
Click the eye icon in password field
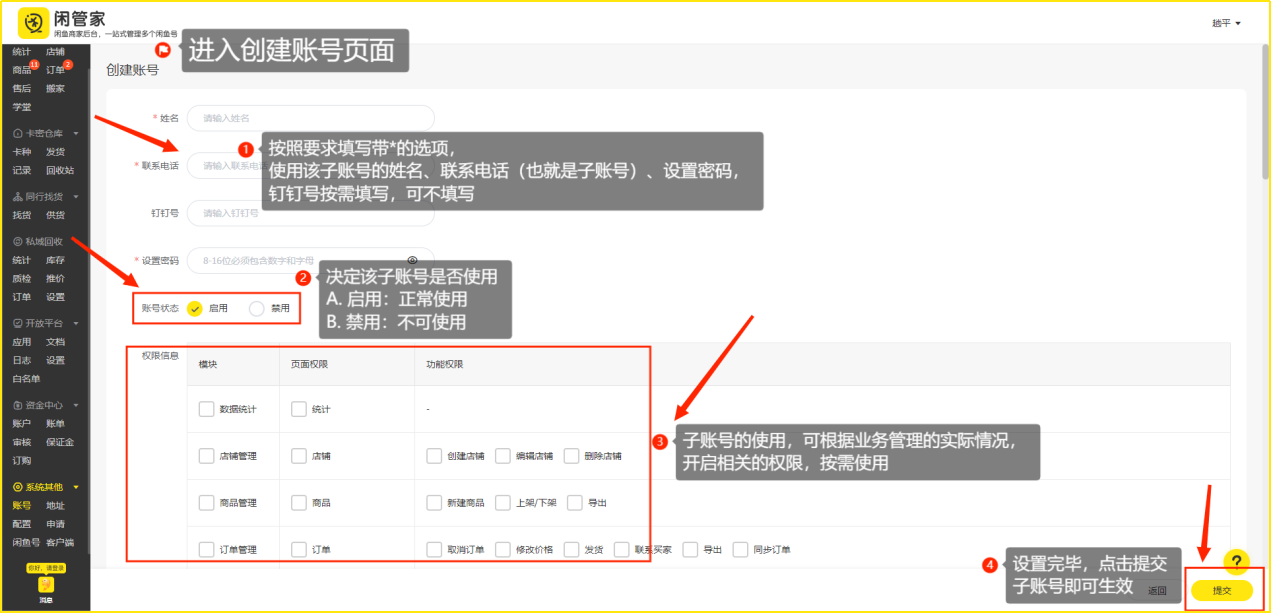click(x=412, y=260)
